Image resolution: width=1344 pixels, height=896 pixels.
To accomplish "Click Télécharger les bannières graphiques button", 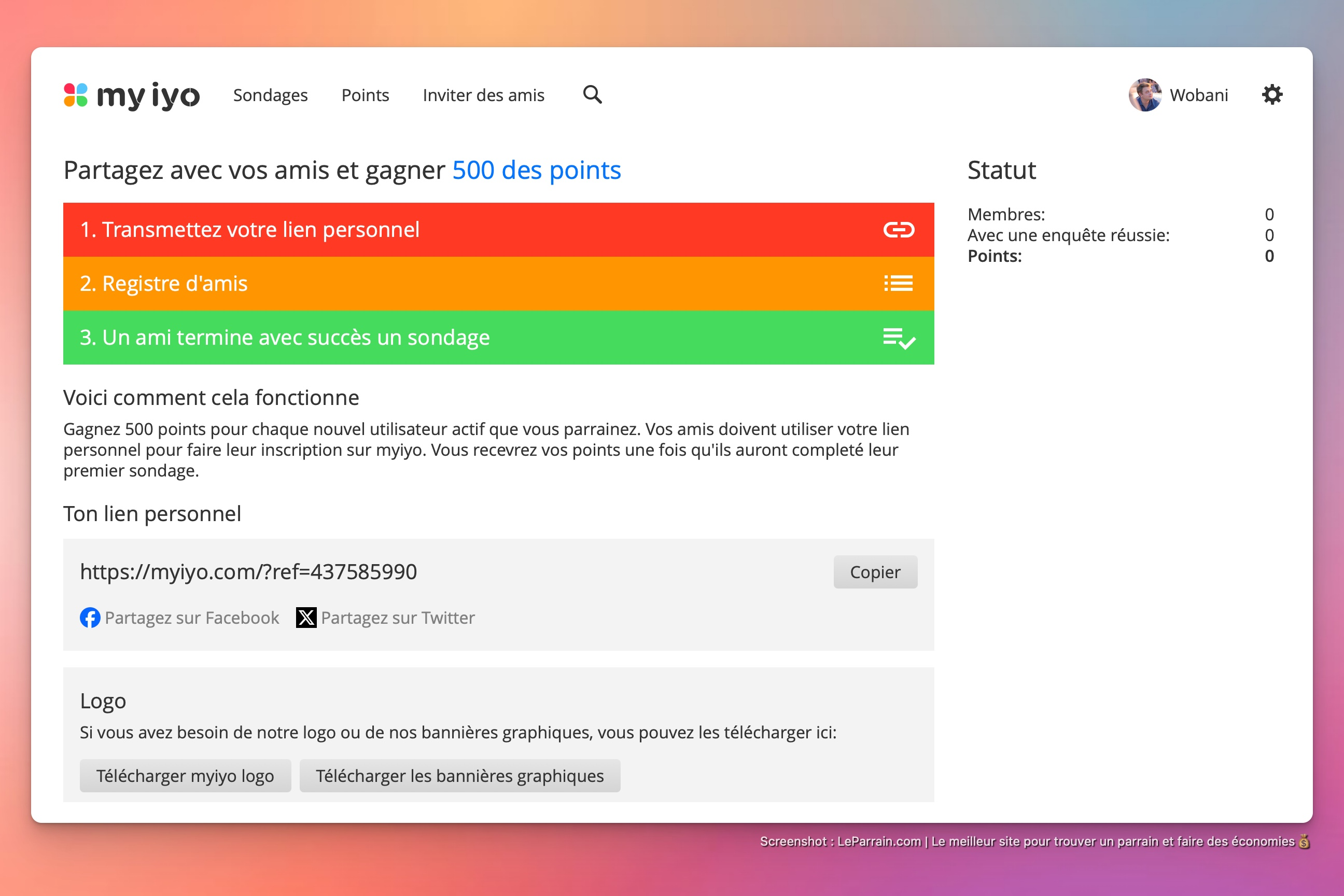I will click(459, 775).
